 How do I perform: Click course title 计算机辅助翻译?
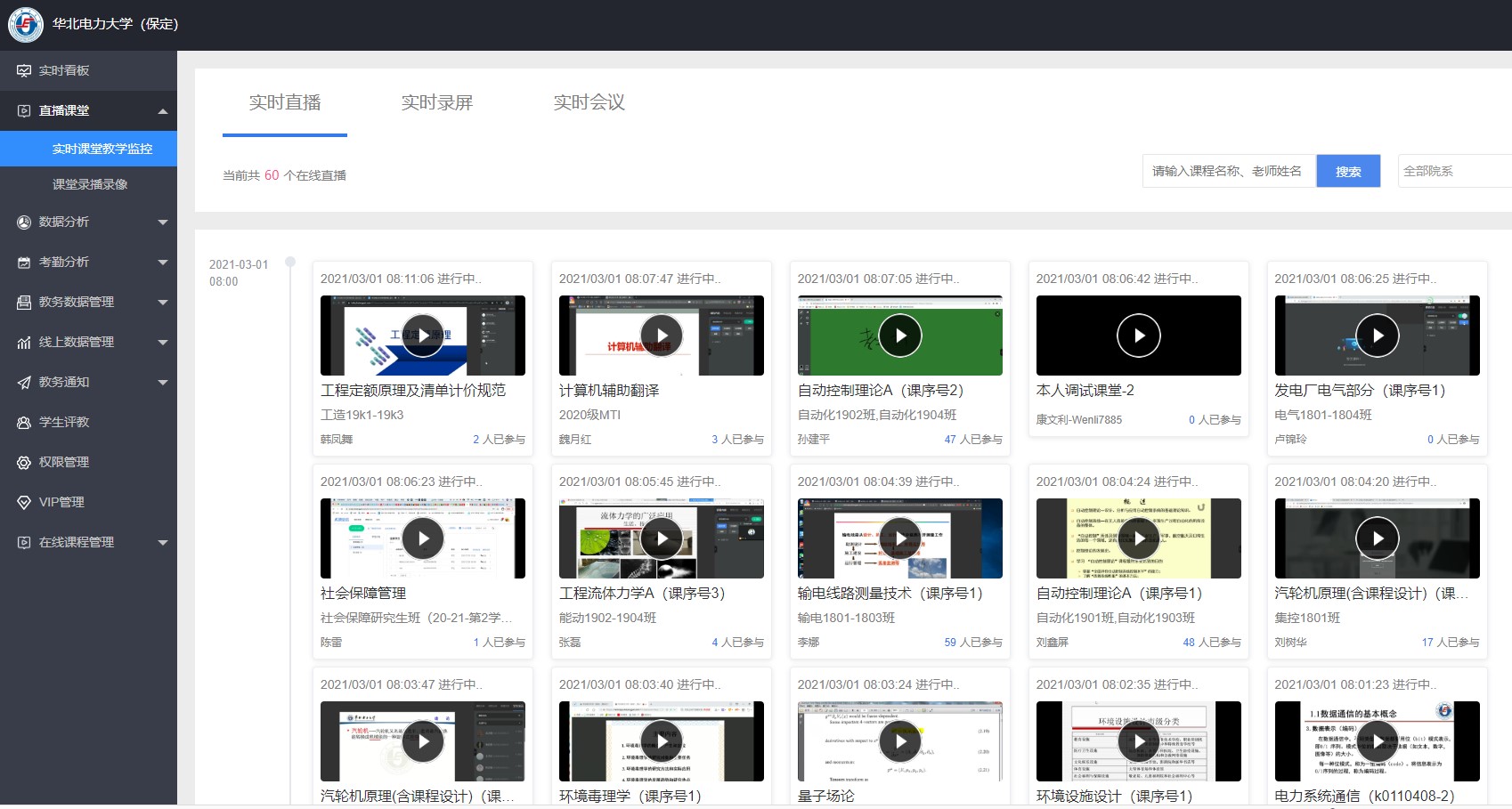[x=609, y=391]
